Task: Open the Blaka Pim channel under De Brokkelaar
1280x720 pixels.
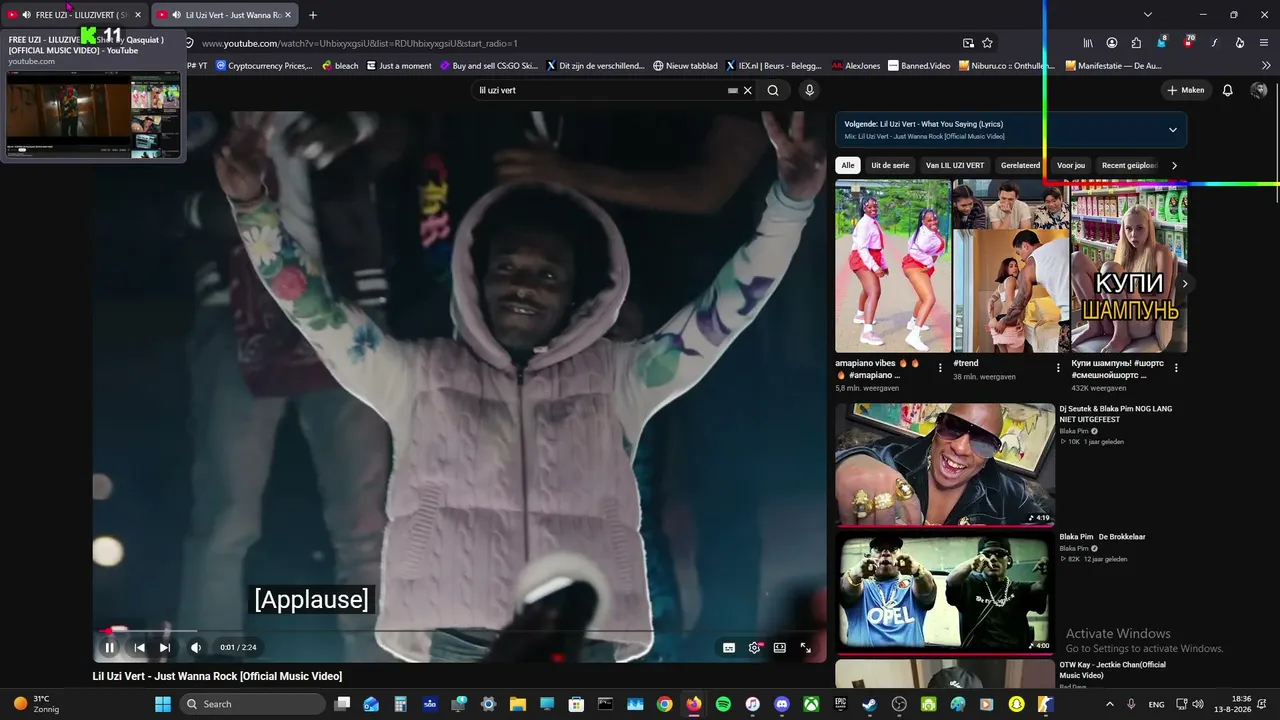Action: point(1074,548)
